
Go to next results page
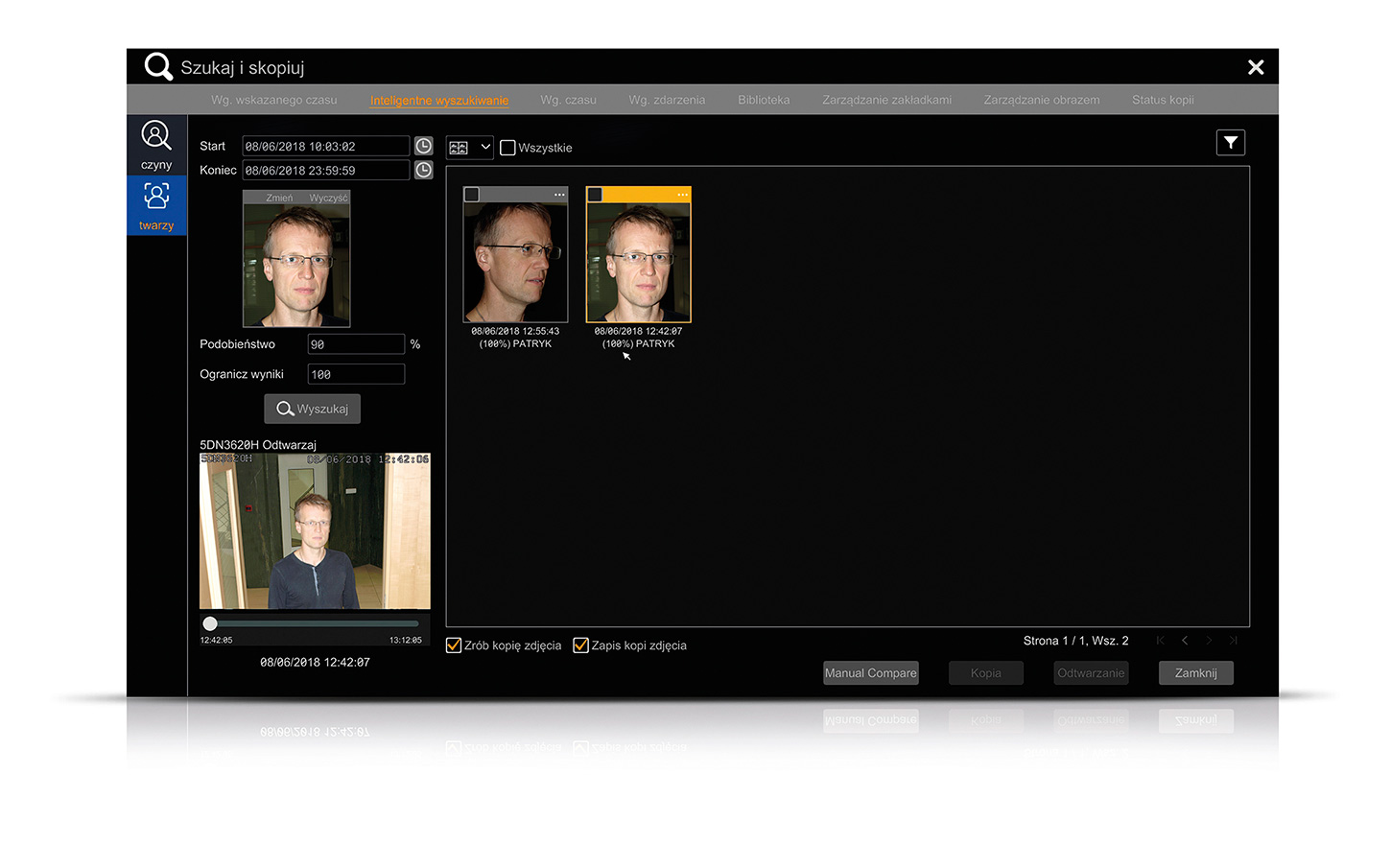click(1209, 640)
